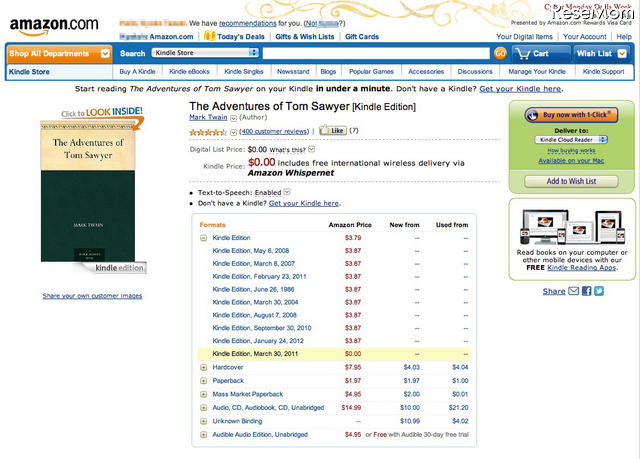Select Kindle Edition, September 30, 2010

click(262, 328)
